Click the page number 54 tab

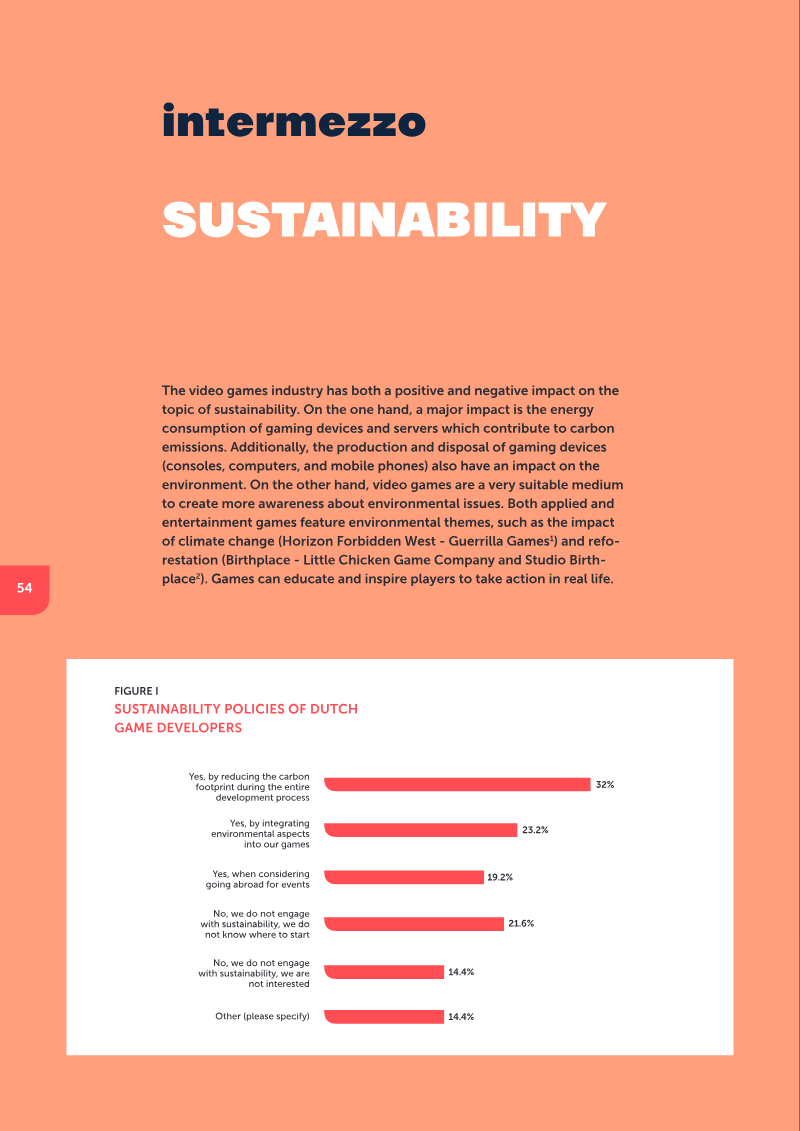(25, 588)
